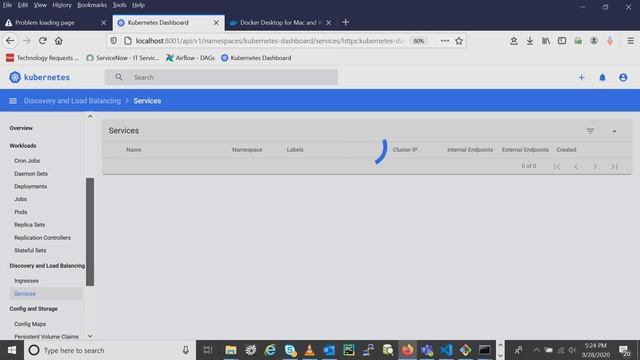
Task: Open the ServiceNow bookmark
Action: click(123, 58)
